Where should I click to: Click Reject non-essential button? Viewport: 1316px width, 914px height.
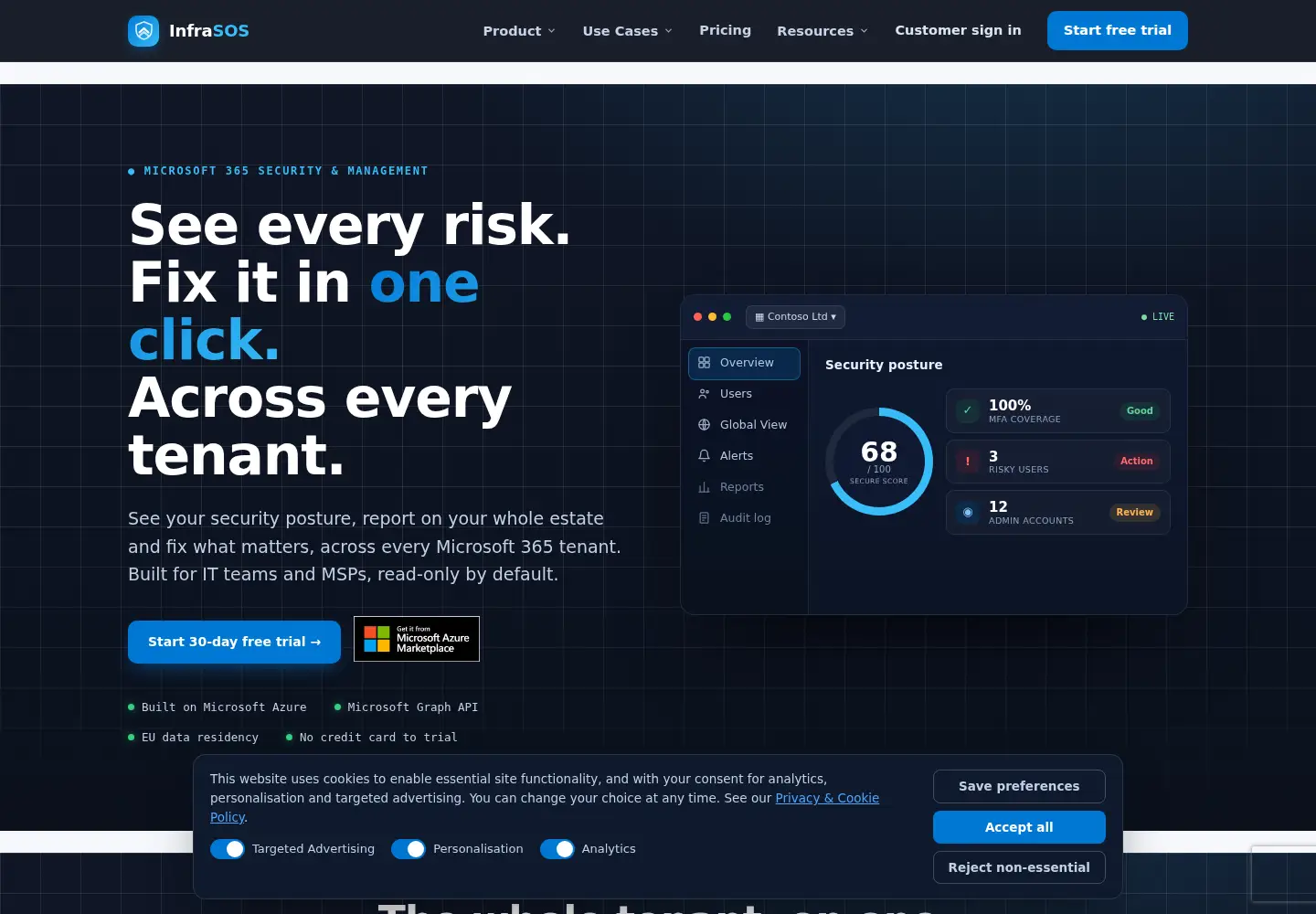tap(1019, 867)
